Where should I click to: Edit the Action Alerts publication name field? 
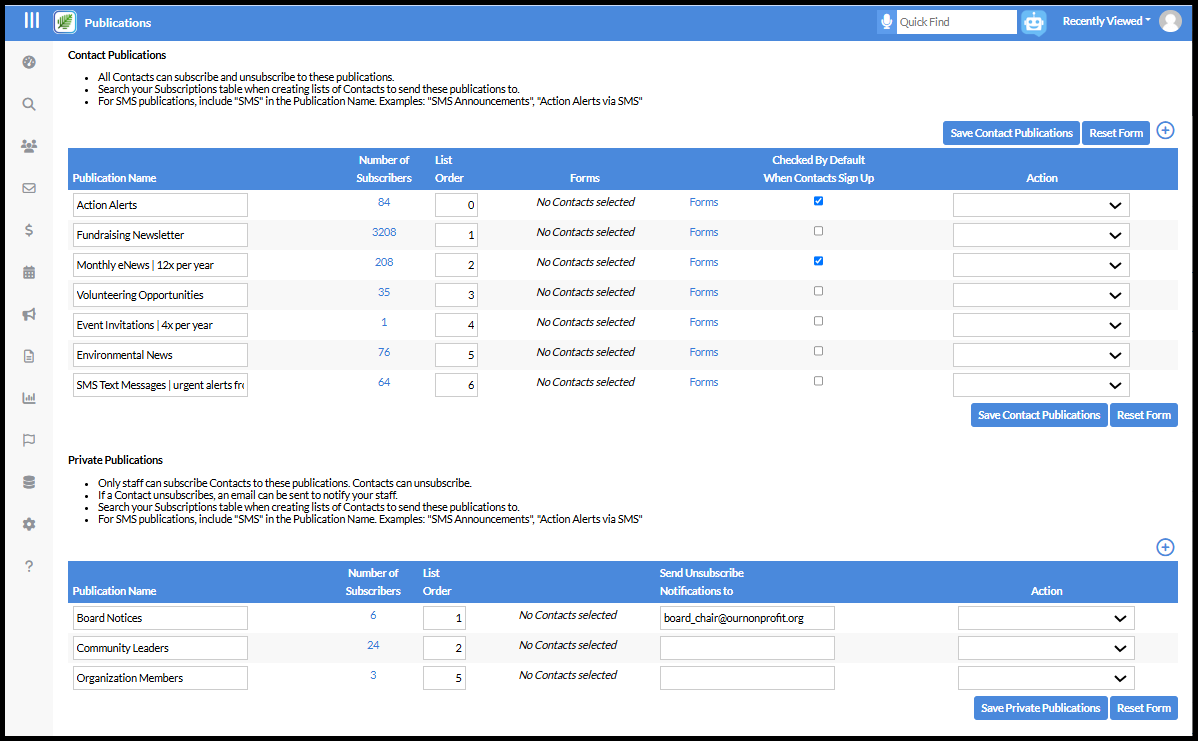tap(160, 205)
